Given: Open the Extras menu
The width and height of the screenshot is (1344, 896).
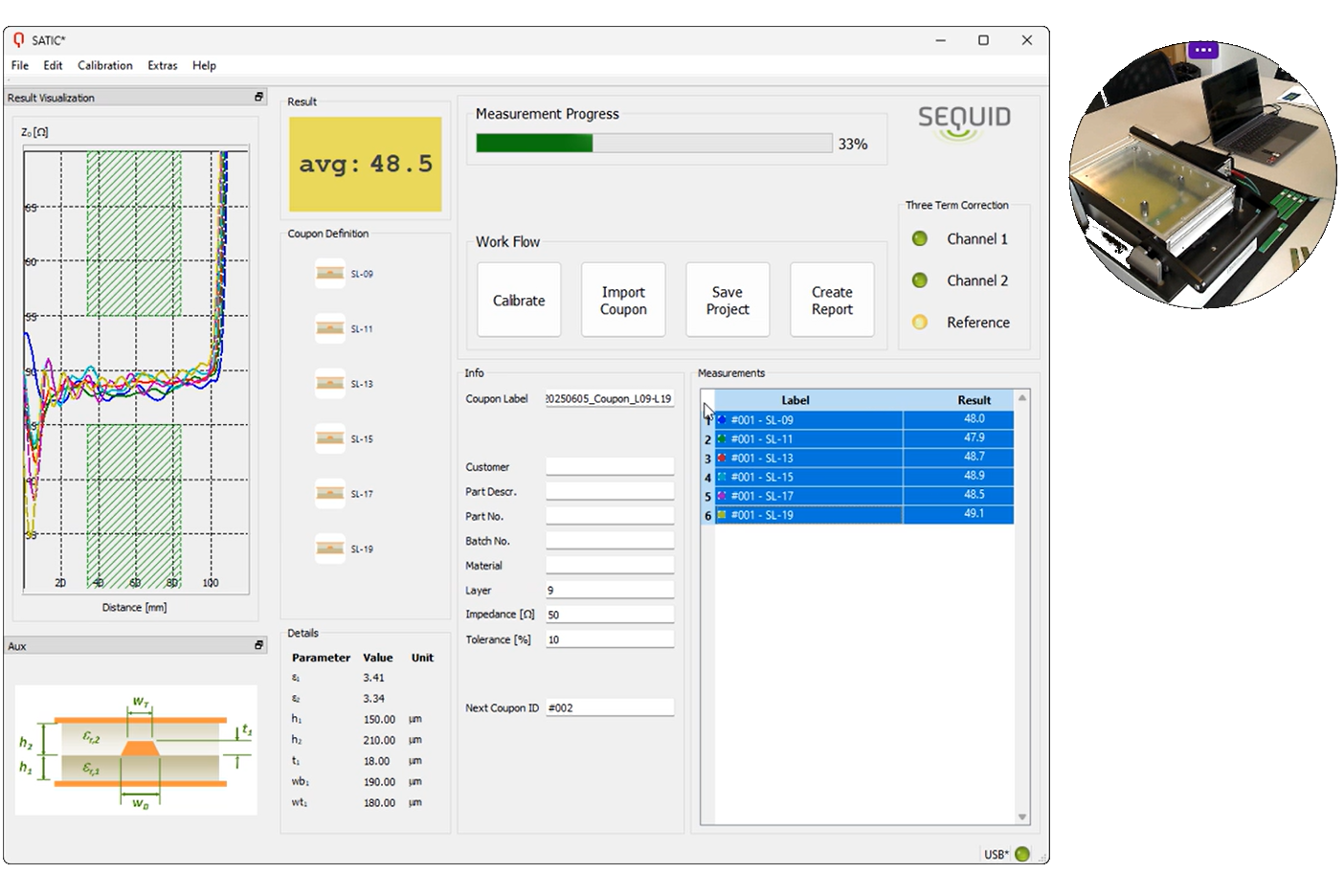Looking at the screenshot, I should pyautogui.click(x=162, y=65).
